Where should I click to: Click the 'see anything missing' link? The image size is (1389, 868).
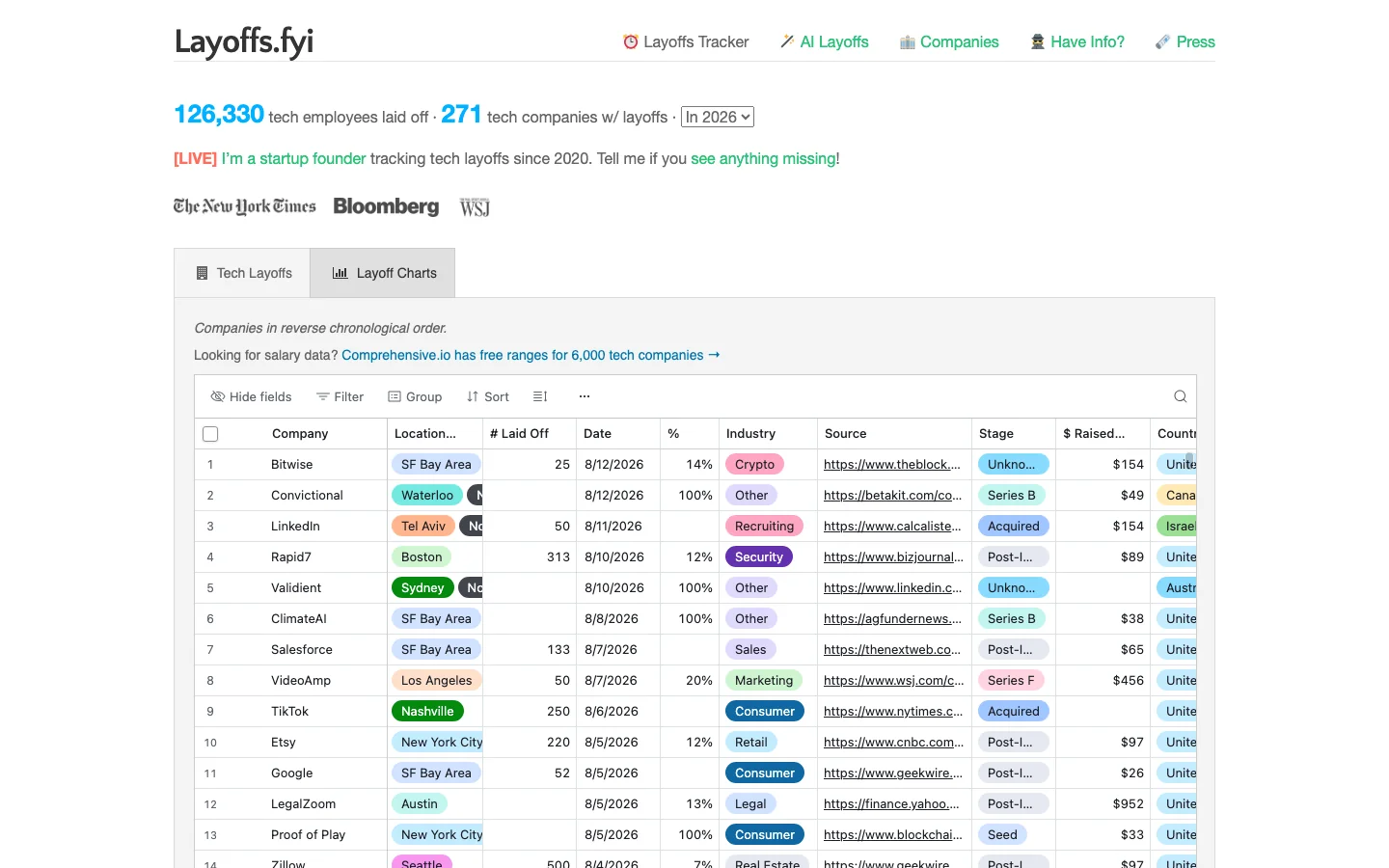[x=763, y=158]
